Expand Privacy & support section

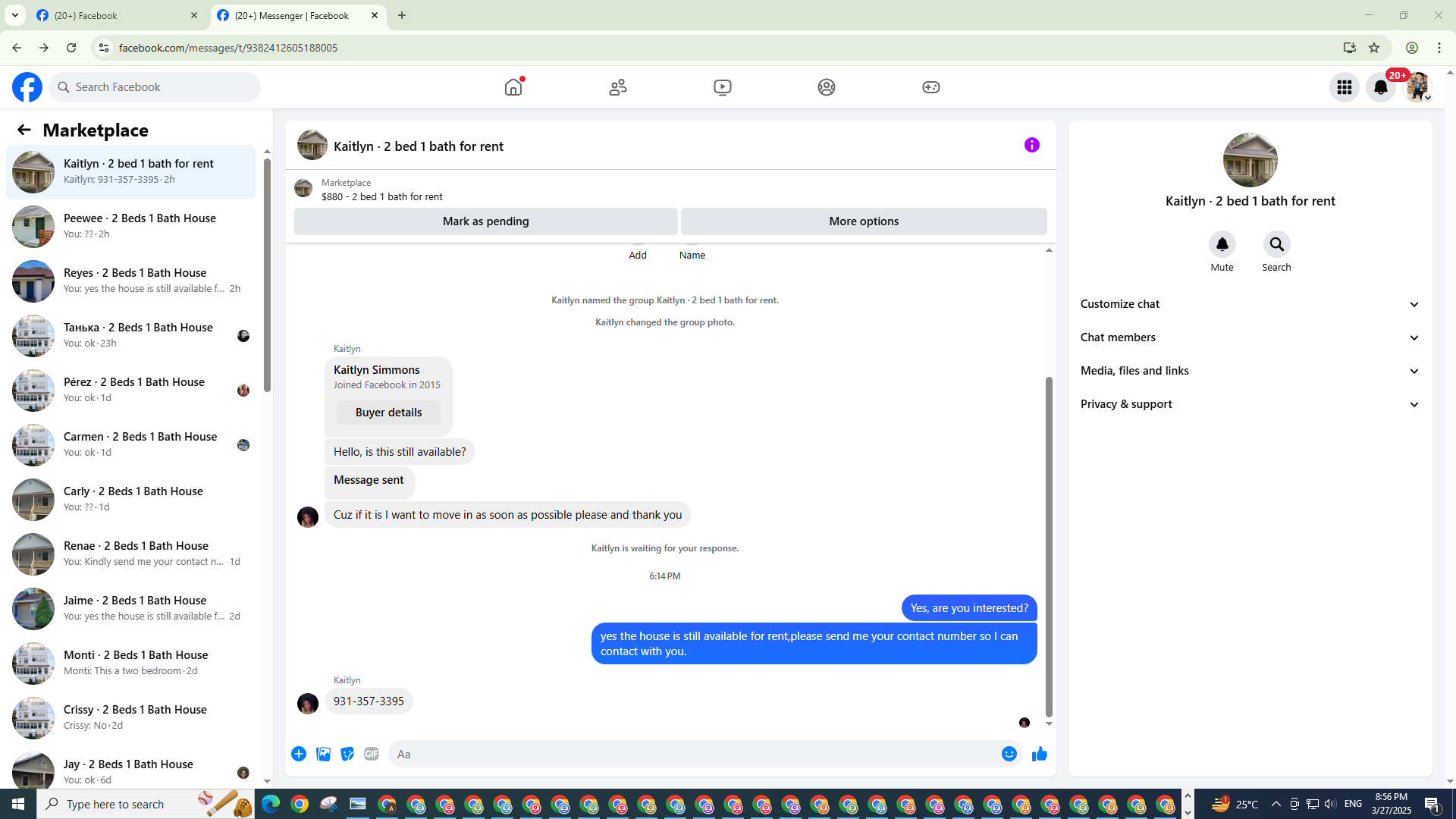[1250, 404]
